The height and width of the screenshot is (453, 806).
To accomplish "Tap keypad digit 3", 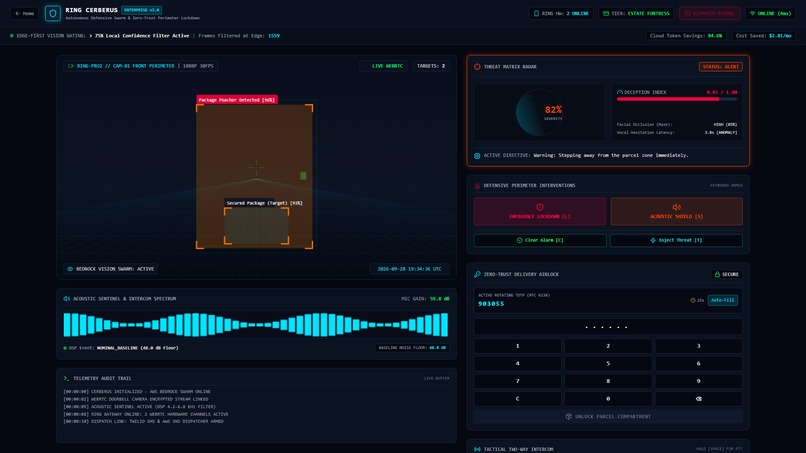I will [699, 346].
